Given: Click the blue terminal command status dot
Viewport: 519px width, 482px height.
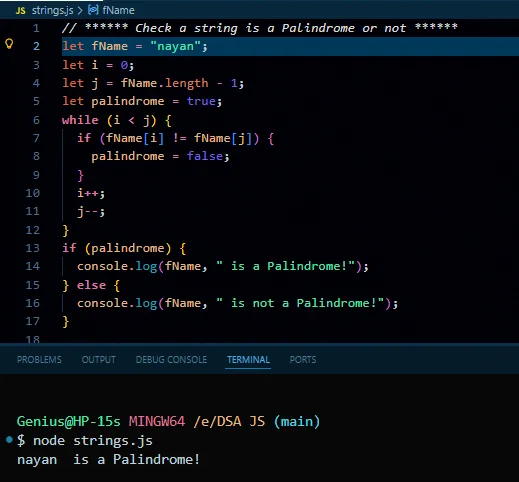Looking at the screenshot, I should pyautogui.click(x=9, y=440).
